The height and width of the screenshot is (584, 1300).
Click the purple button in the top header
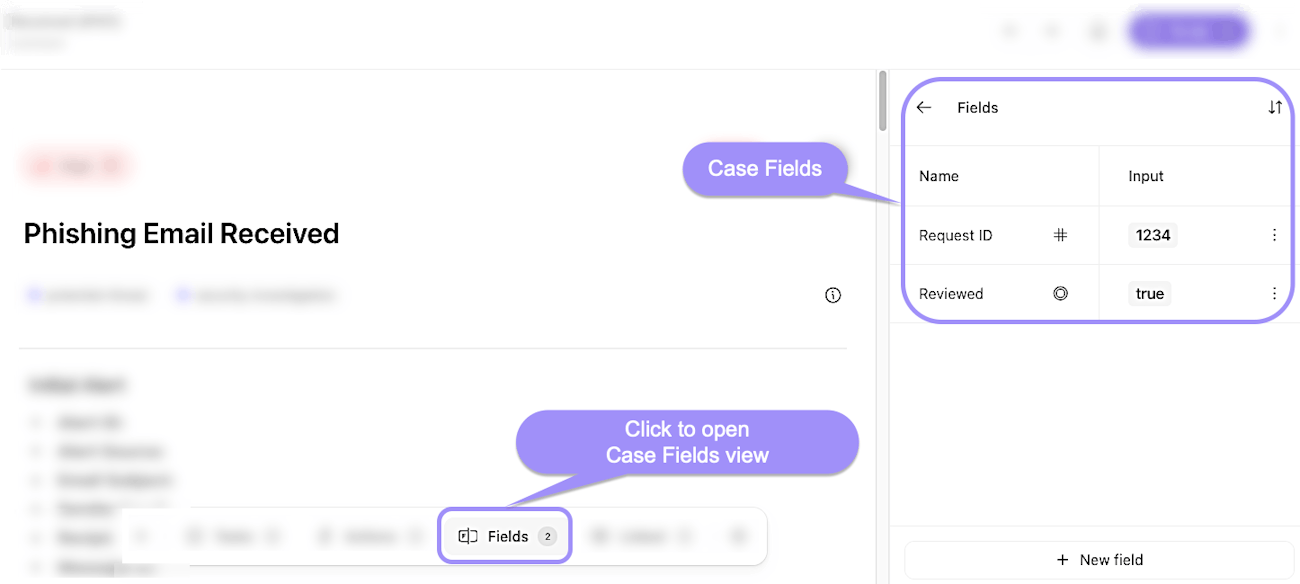click(1188, 32)
